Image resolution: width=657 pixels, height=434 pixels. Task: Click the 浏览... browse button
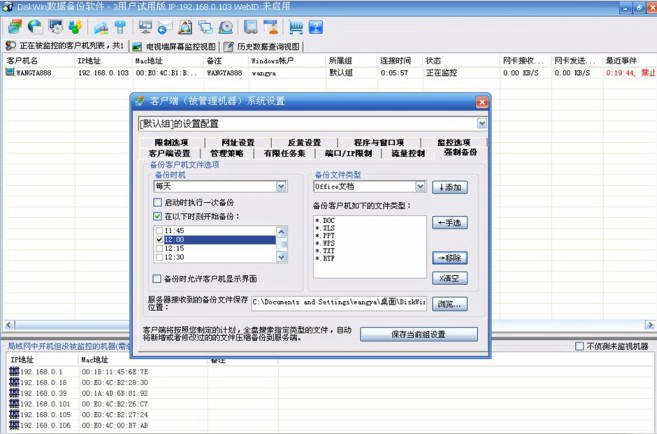click(450, 304)
